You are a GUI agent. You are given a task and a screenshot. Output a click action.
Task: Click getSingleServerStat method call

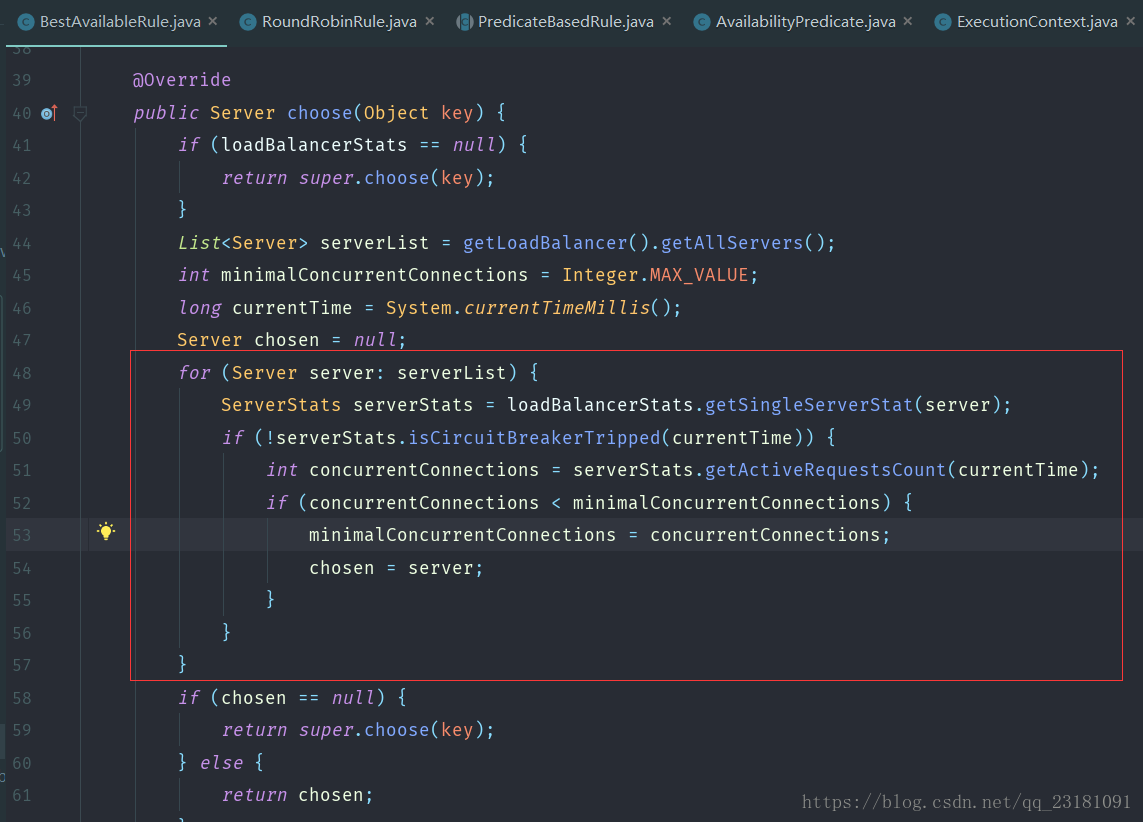tap(808, 405)
